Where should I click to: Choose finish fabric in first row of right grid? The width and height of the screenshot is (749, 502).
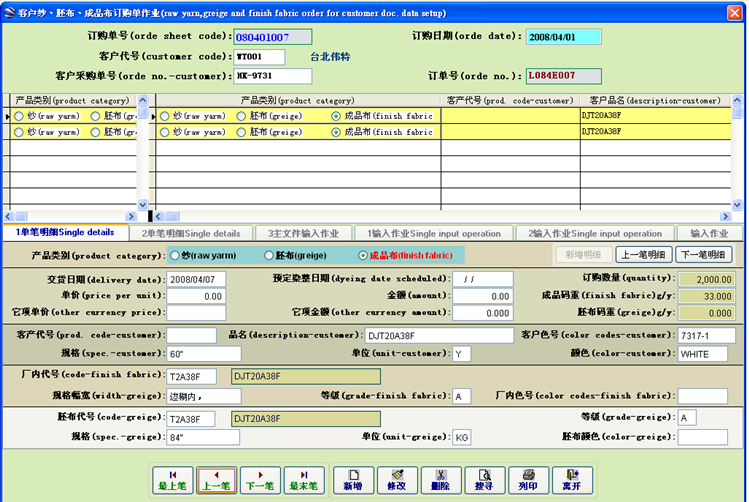(x=336, y=116)
